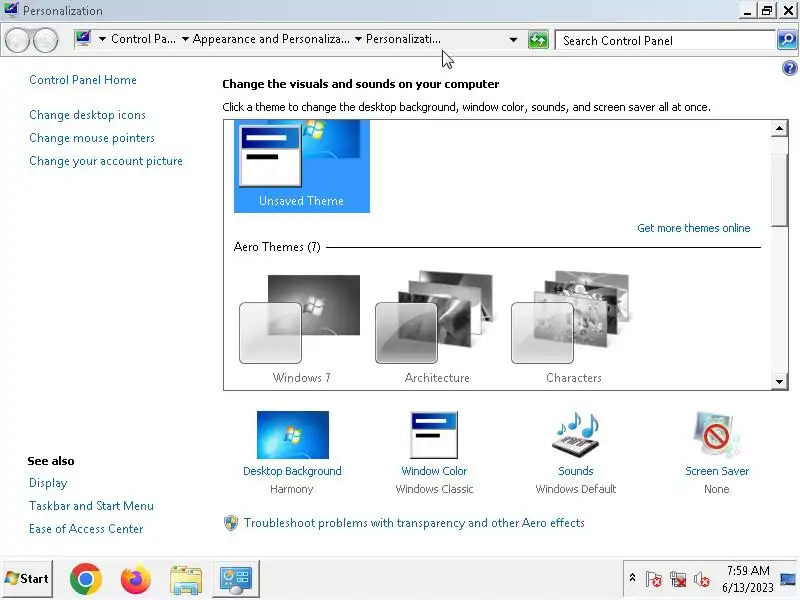The image size is (800, 600).
Task: Open the Sounds keyboard icon
Action: point(576,435)
